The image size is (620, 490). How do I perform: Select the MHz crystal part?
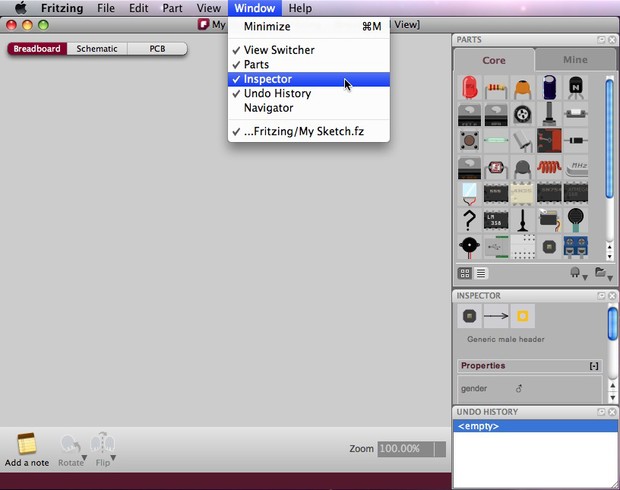tap(575, 167)
